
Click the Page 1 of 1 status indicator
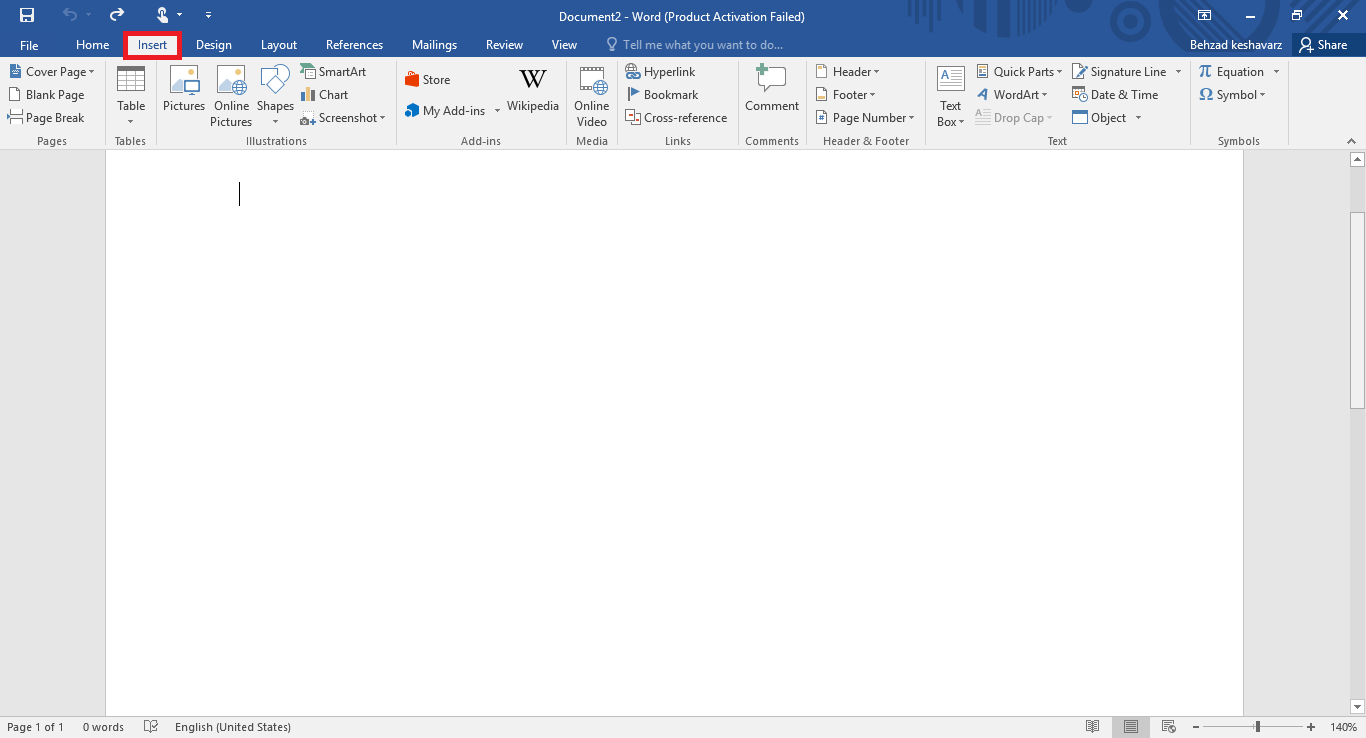36,727
